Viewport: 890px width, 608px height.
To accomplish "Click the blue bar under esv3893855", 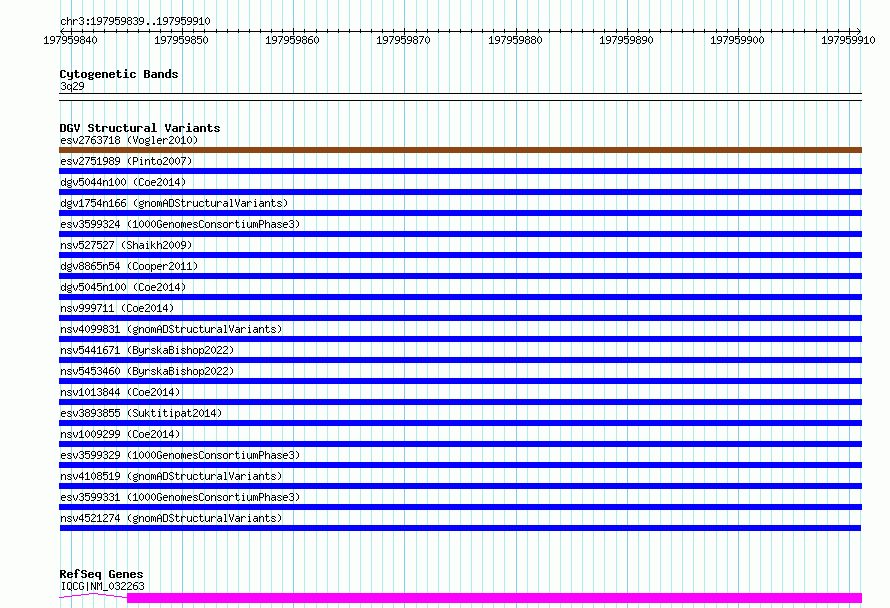I will (x=460, y=423).
